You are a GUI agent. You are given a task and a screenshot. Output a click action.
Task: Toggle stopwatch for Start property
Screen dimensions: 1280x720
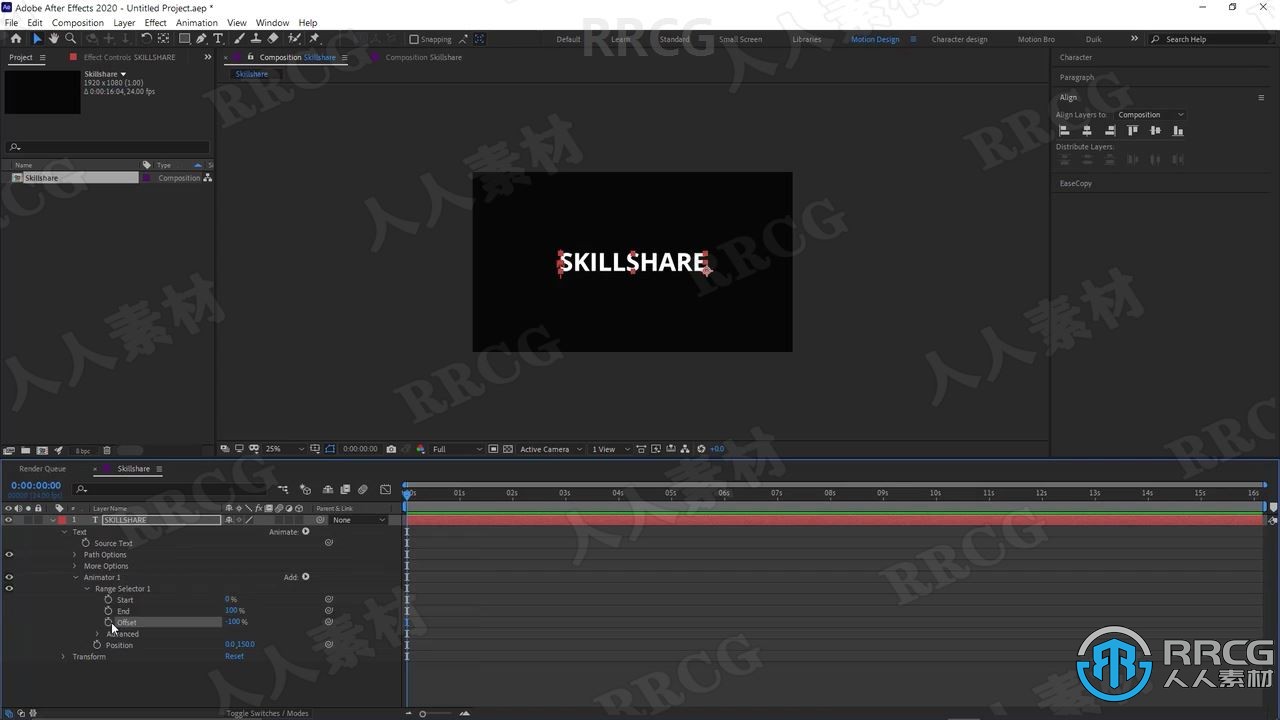(109, 600)
